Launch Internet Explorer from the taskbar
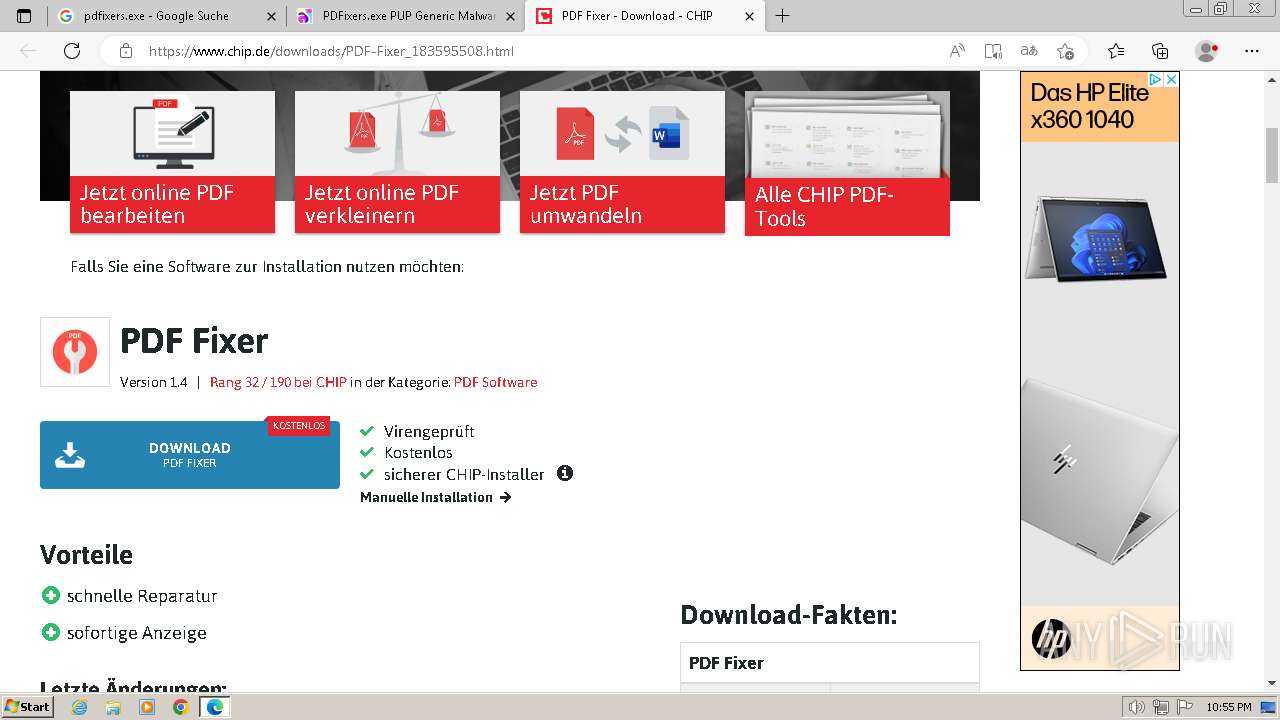The height and width of the screenshot is (720, 1280). click(79, 707)
